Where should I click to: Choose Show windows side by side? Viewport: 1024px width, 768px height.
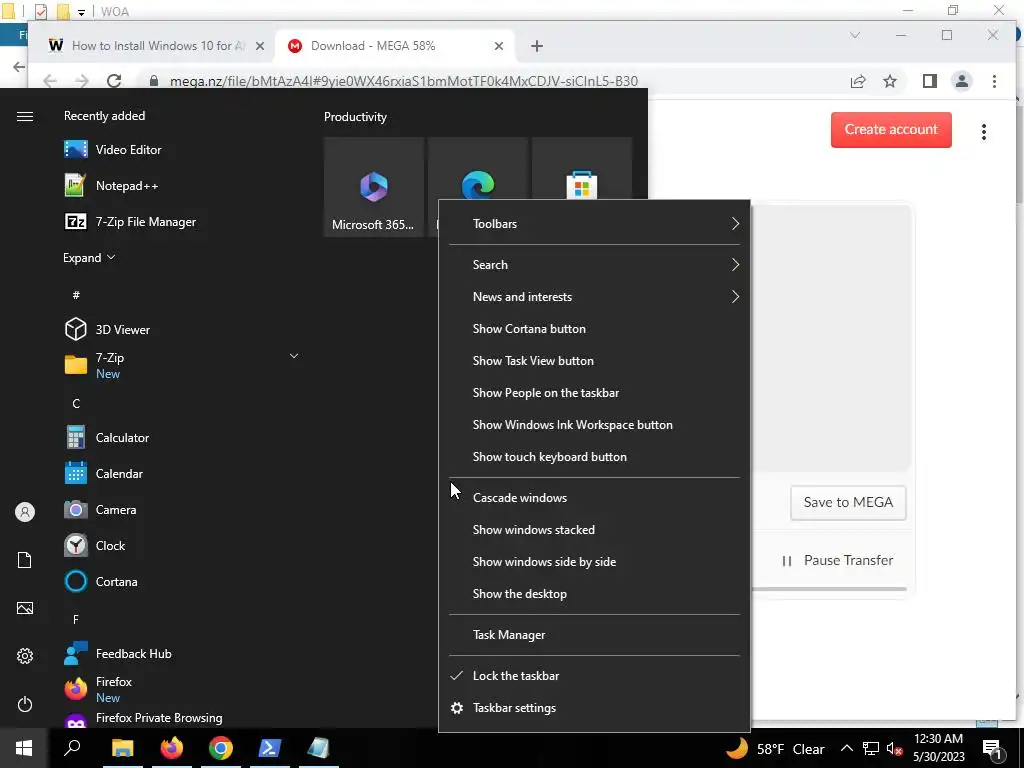tap(544, 562)
